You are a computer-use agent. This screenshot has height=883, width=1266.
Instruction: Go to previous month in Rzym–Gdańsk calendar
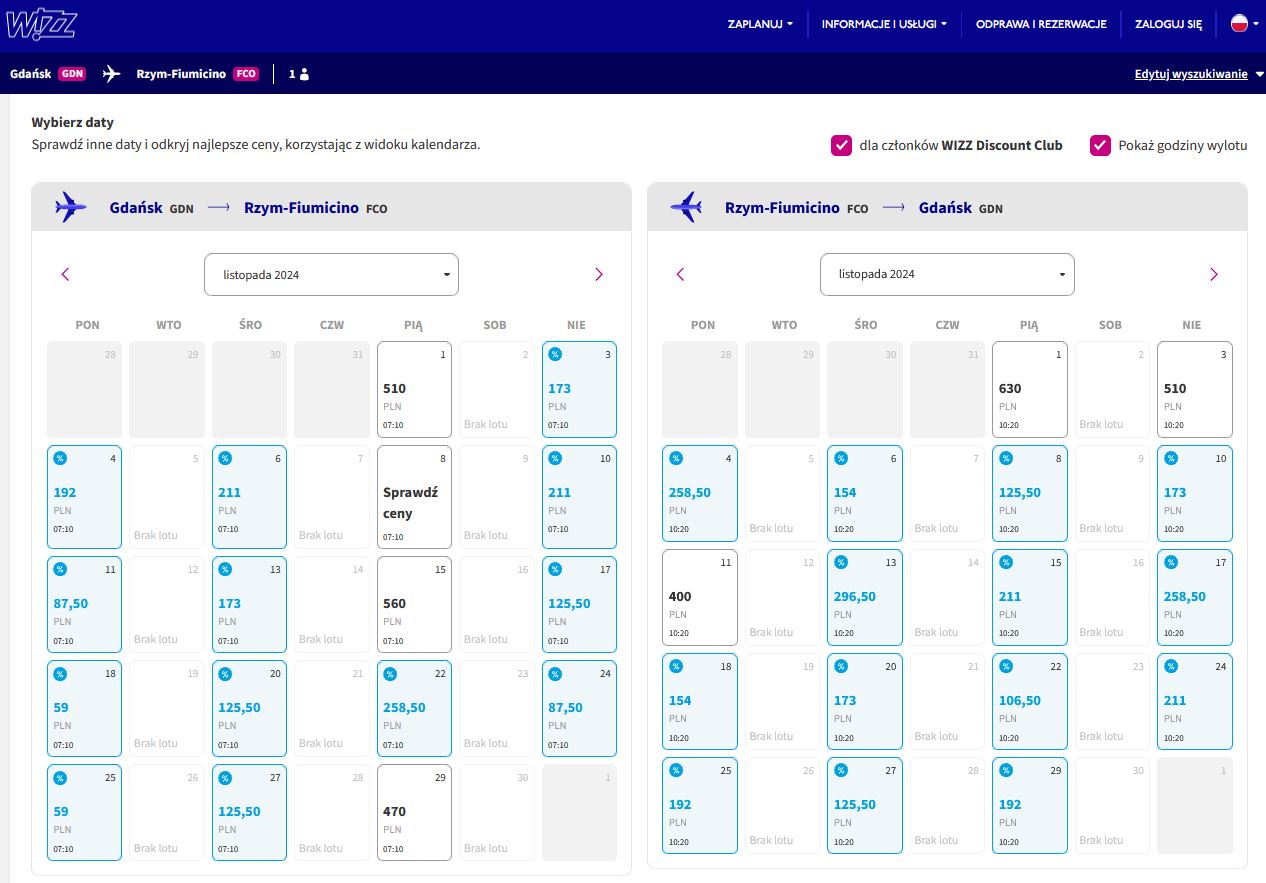click(681, 274)
